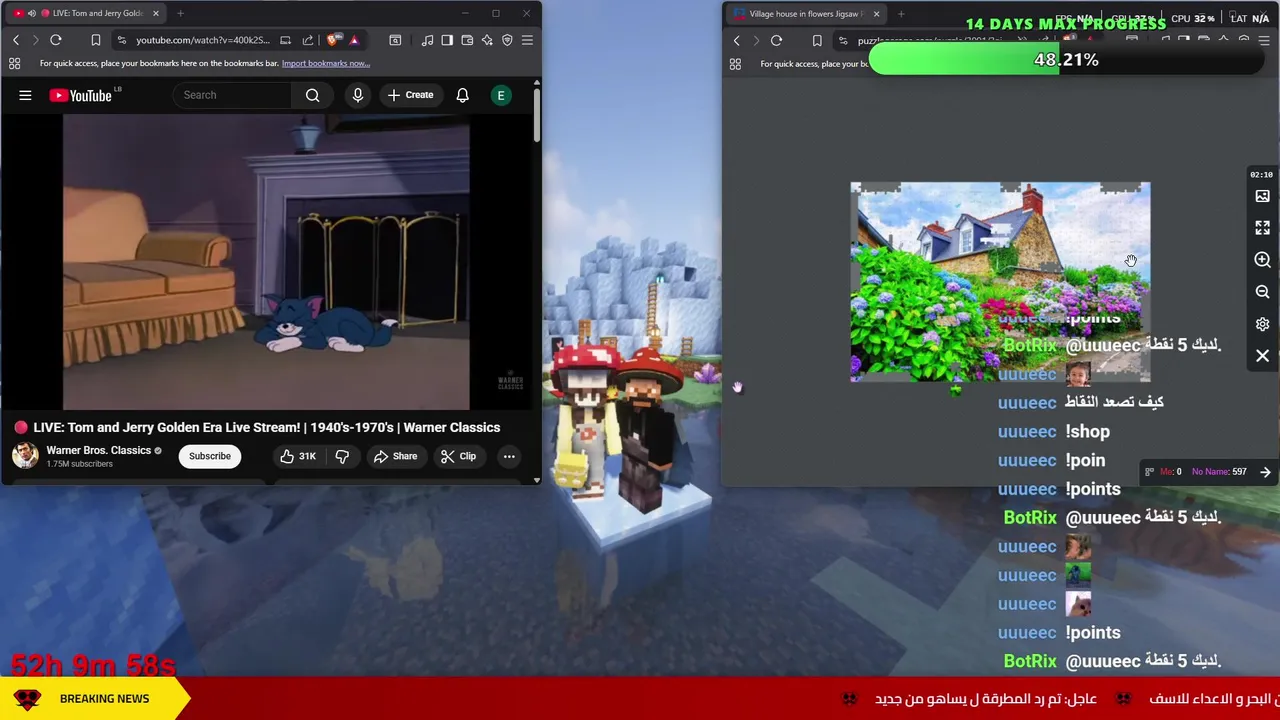Open the puzzle browser's hamburger menu

tap(1264, 41)
